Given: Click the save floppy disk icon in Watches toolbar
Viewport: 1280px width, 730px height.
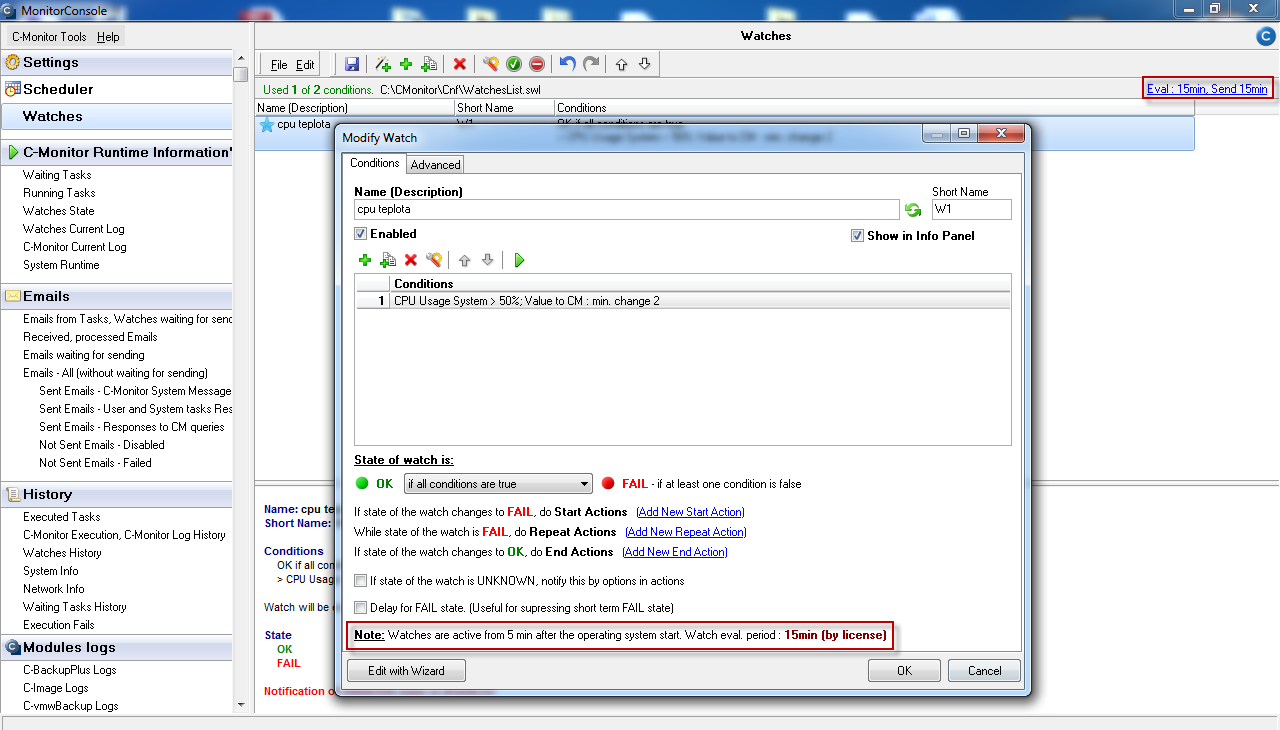Looking at the screenshot, I should pyautogui.click(x=352, y=64).
